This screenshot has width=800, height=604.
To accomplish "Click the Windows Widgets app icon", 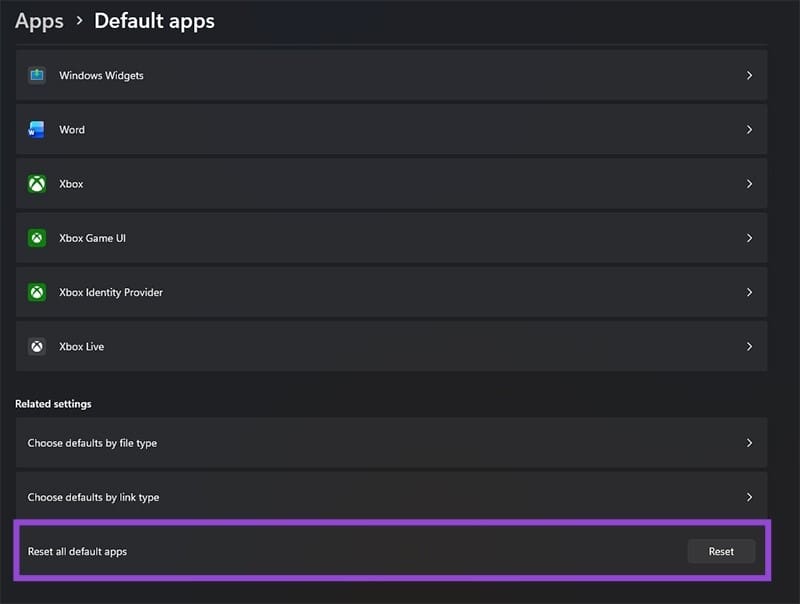I will tap(37, 75).
